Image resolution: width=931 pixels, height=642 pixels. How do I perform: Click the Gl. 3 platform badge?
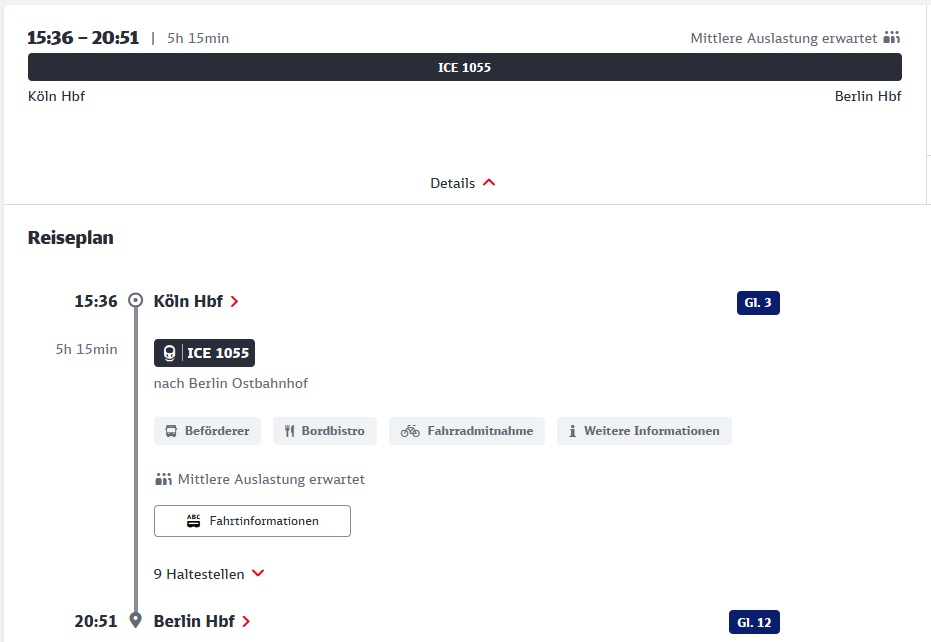pyautogui.click(x=758, y=303)
